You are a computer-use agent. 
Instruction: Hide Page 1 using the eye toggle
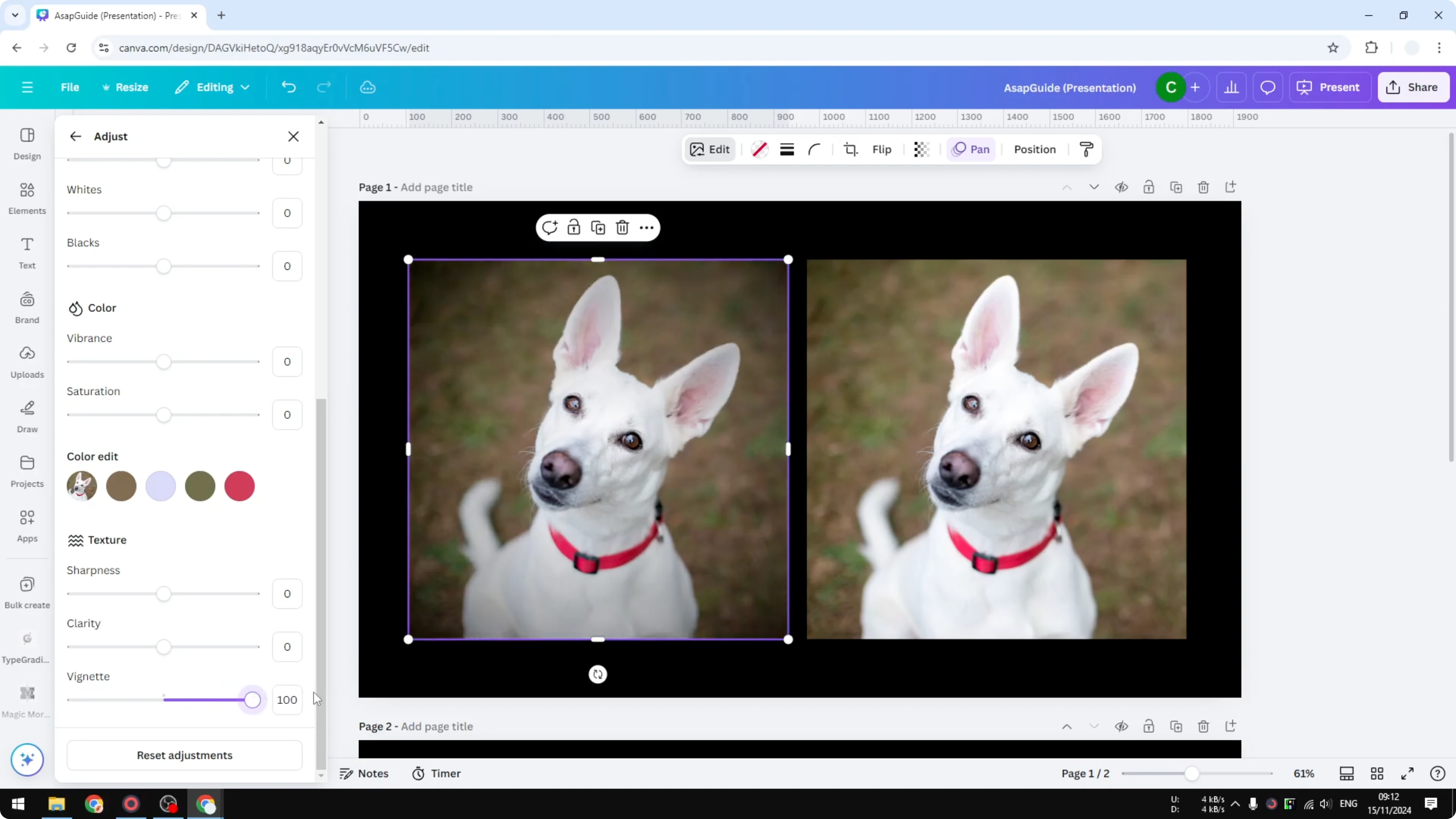1122,187
